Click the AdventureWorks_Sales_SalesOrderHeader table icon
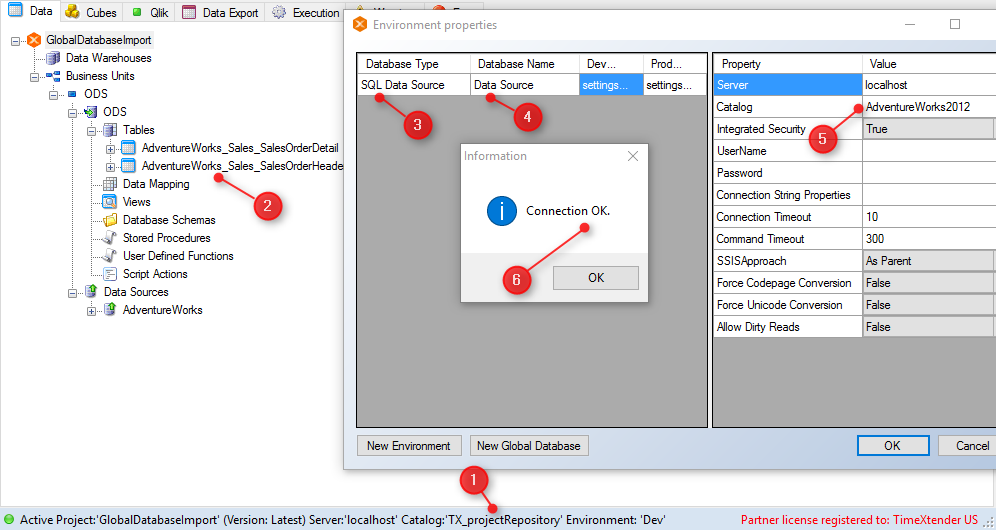The image size is (996, 530). coord(128,166)
